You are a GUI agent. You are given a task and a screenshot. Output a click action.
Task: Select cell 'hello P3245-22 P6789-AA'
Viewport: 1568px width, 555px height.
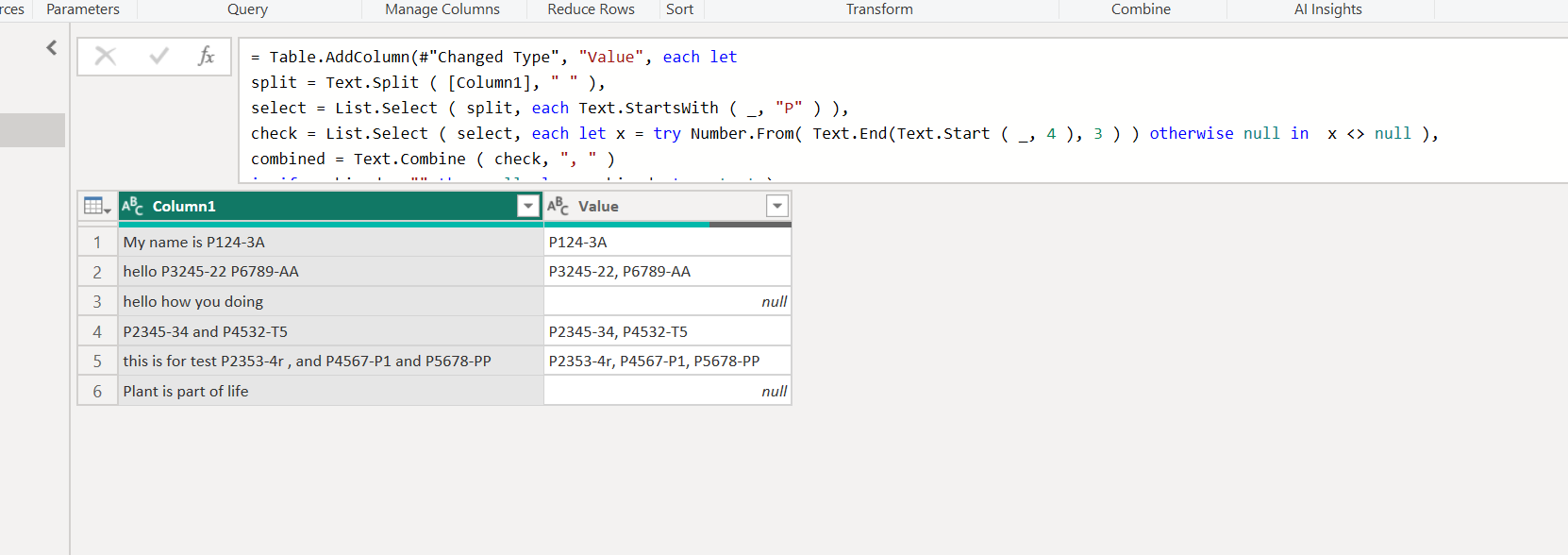(331, 272)
